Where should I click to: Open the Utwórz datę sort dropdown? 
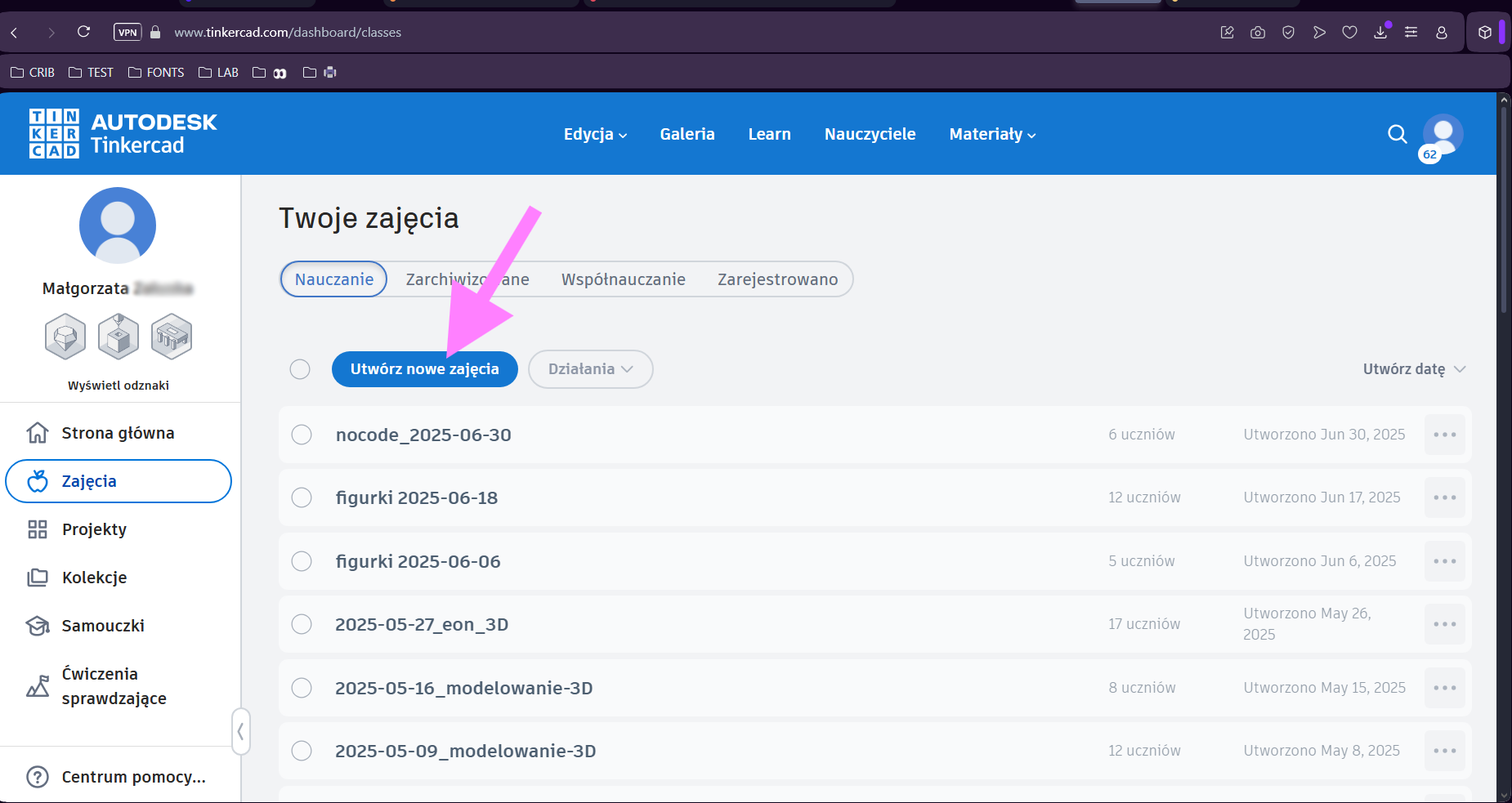(1413, 369)
